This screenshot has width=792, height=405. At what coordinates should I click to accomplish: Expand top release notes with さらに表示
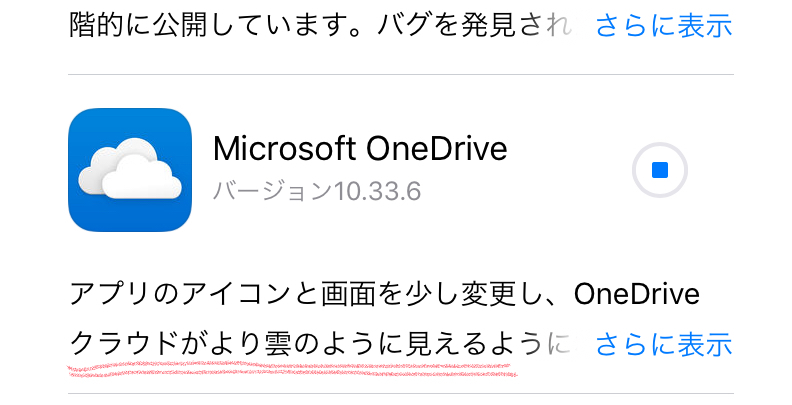[x=664, y=26]
